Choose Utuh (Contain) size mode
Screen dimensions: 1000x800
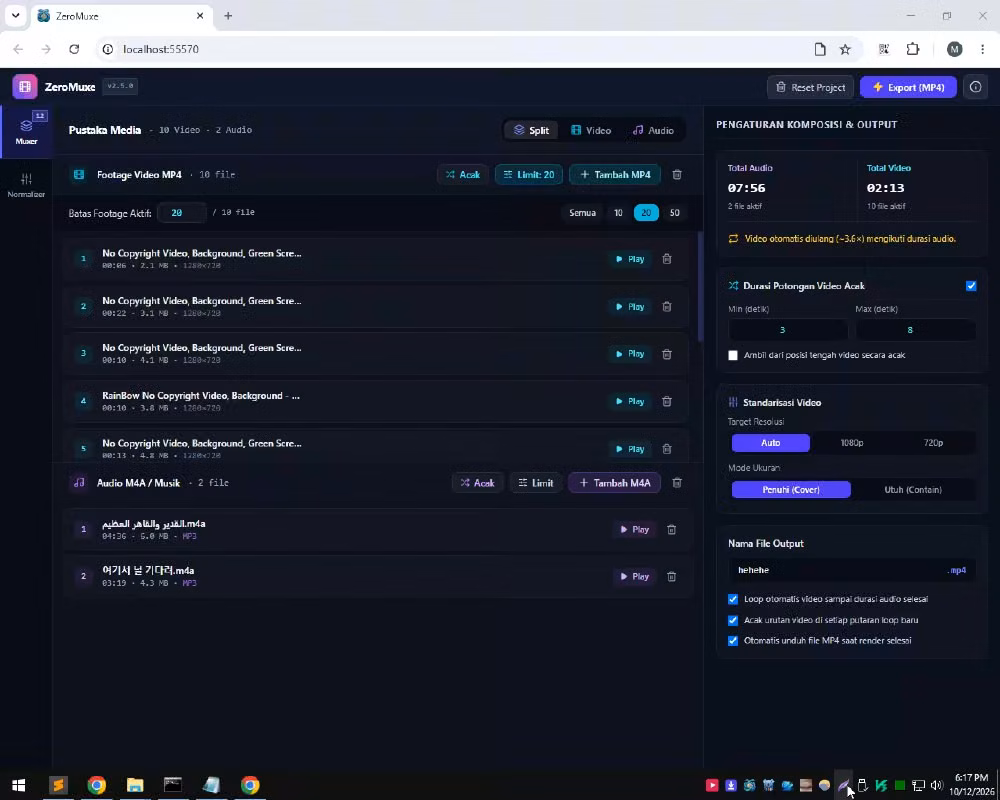[x=913, y=489]
